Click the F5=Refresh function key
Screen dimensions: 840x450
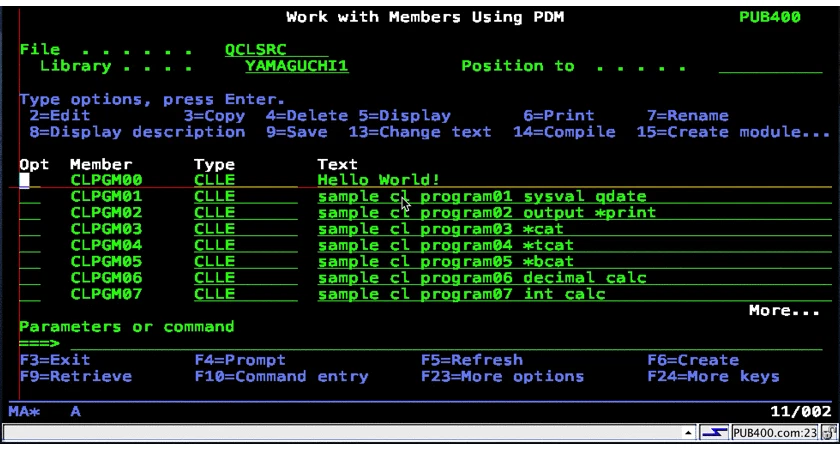tap(472, 360)
